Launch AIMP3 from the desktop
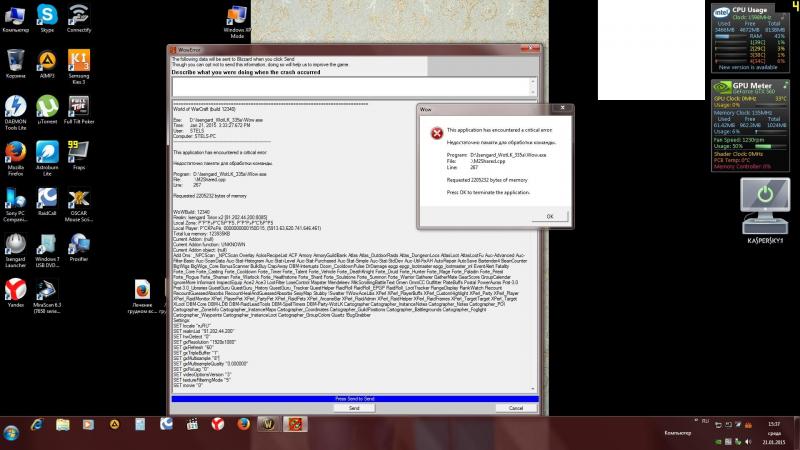The image size is (800, 450). point(47,64)
